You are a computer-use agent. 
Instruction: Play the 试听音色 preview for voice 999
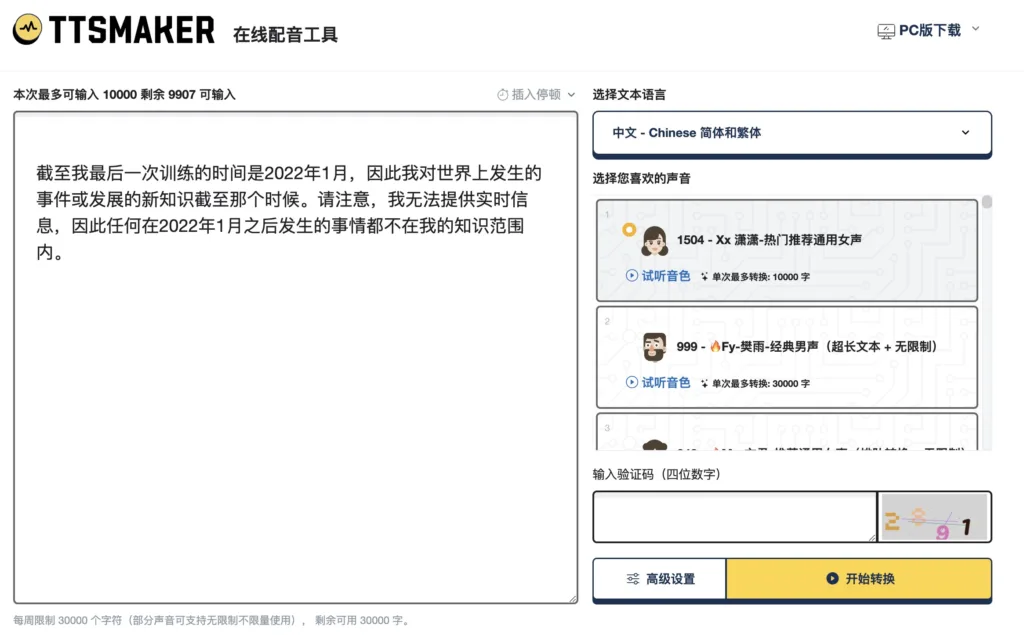coord(657,383)
